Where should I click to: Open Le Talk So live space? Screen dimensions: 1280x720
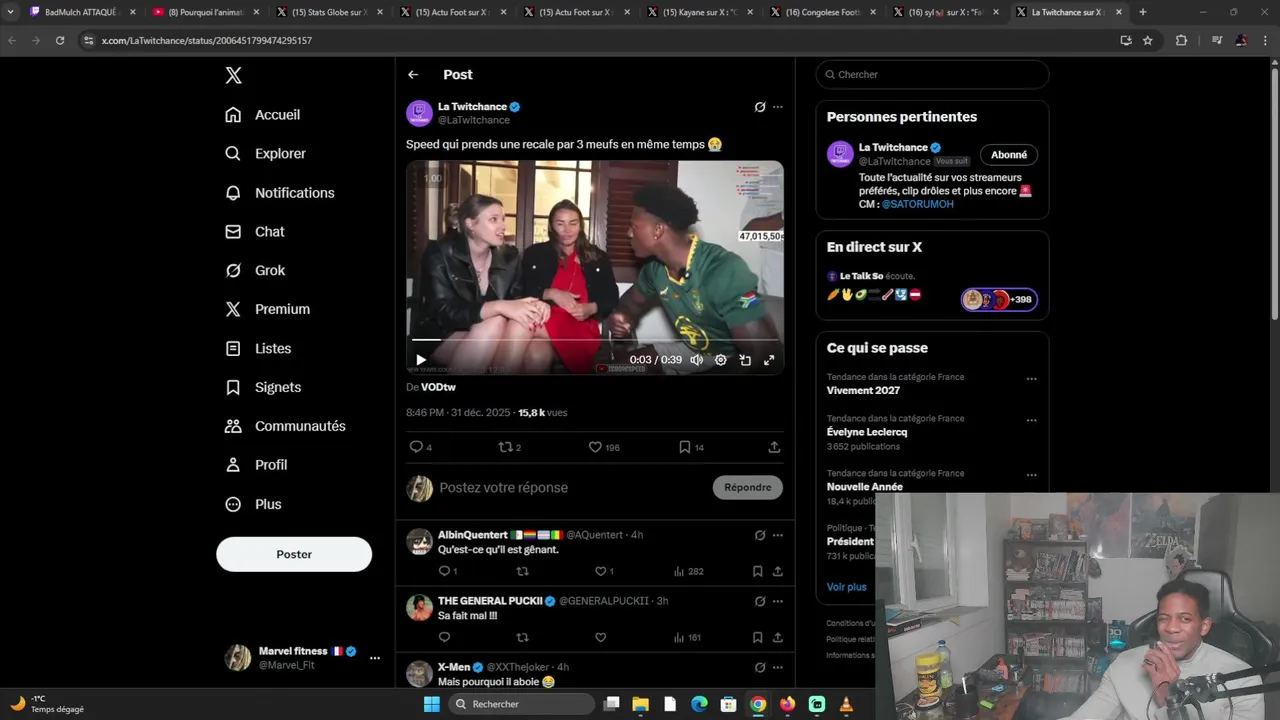(932, 288)
